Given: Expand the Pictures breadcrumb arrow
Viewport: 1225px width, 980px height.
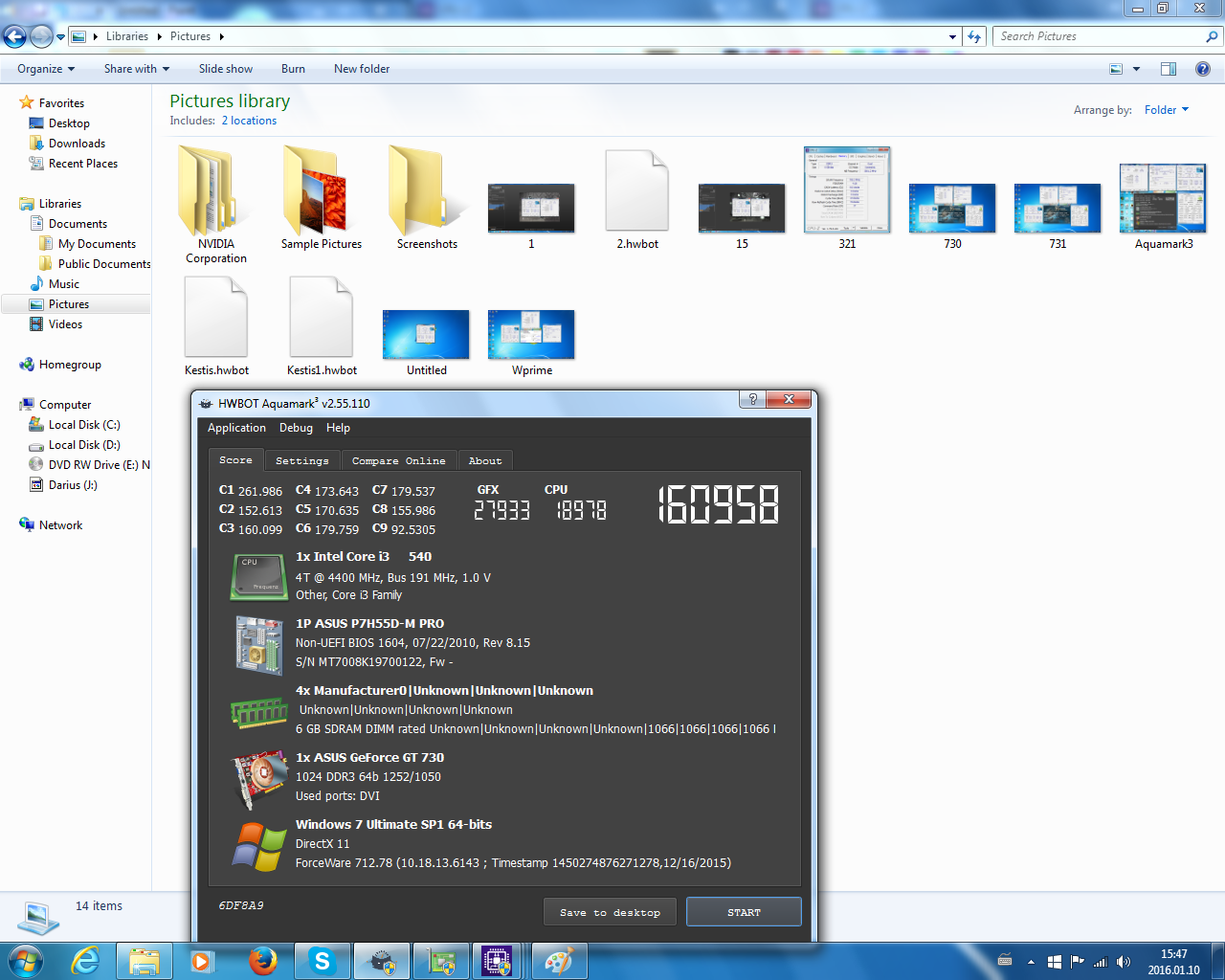Looking at the screenshot, I should [222, 36].
